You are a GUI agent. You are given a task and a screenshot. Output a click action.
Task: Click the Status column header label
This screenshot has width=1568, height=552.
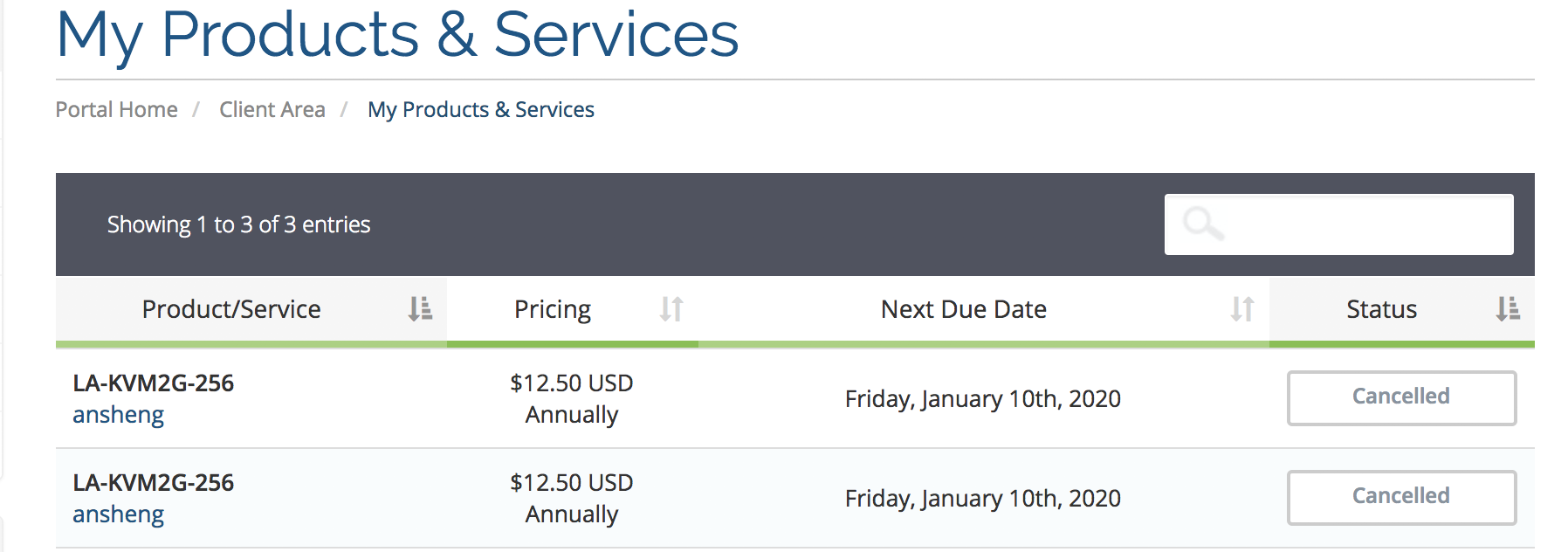(x=1381, y=309)
